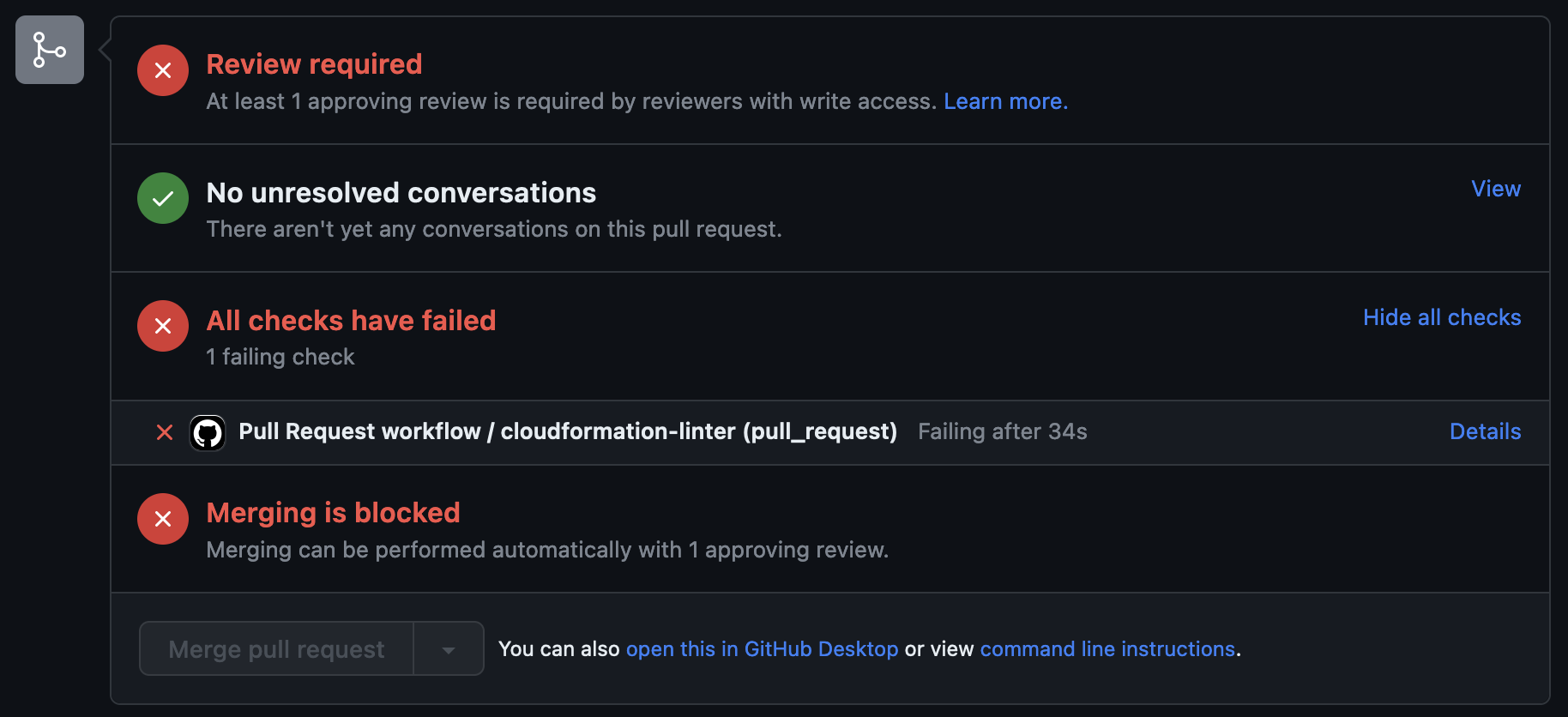Click the red X next to the cloudformation-linter check
1568x717 pixels.
pyautogui.click(x=164, y=432)
